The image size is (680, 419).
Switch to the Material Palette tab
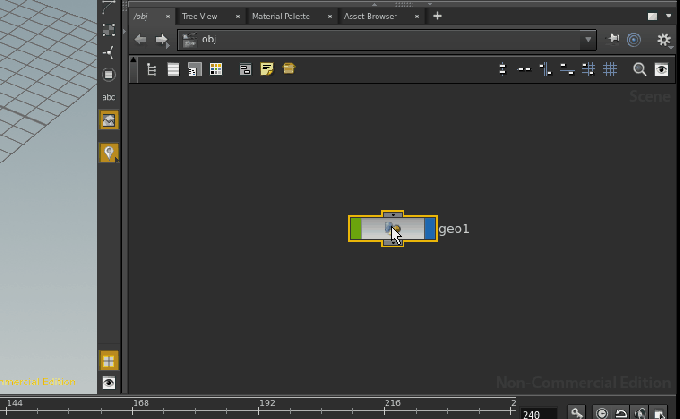[280, 16]
